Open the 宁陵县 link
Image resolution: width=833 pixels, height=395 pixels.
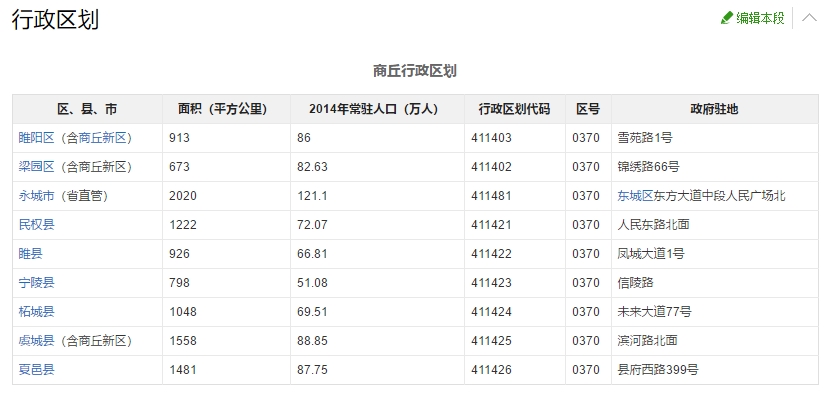coord(37,283)
